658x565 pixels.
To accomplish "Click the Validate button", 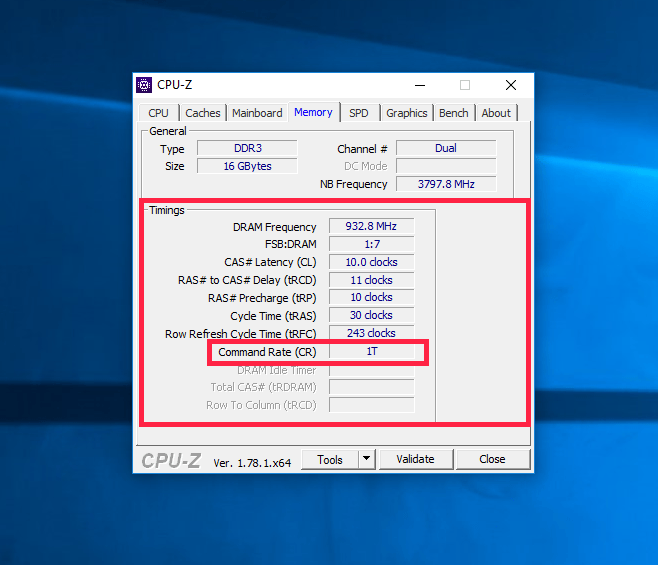I will tap(415, 459).
